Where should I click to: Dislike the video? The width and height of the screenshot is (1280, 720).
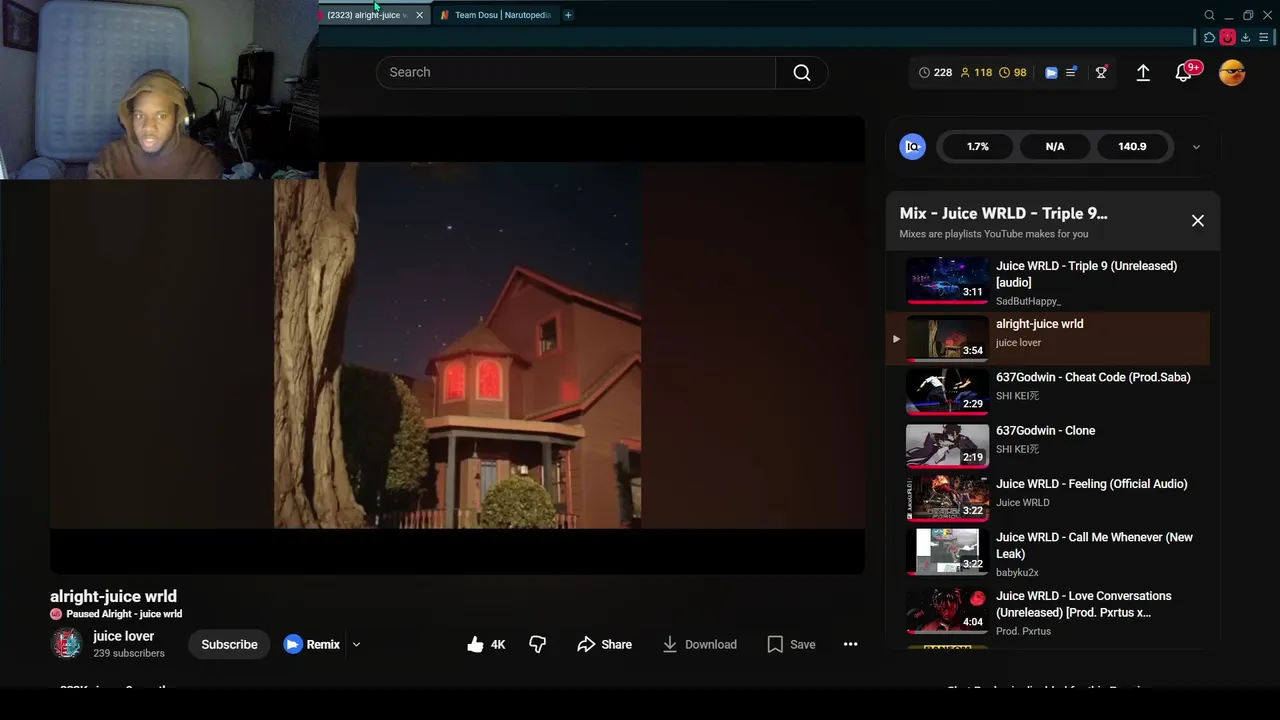click(x=537, y=644)
